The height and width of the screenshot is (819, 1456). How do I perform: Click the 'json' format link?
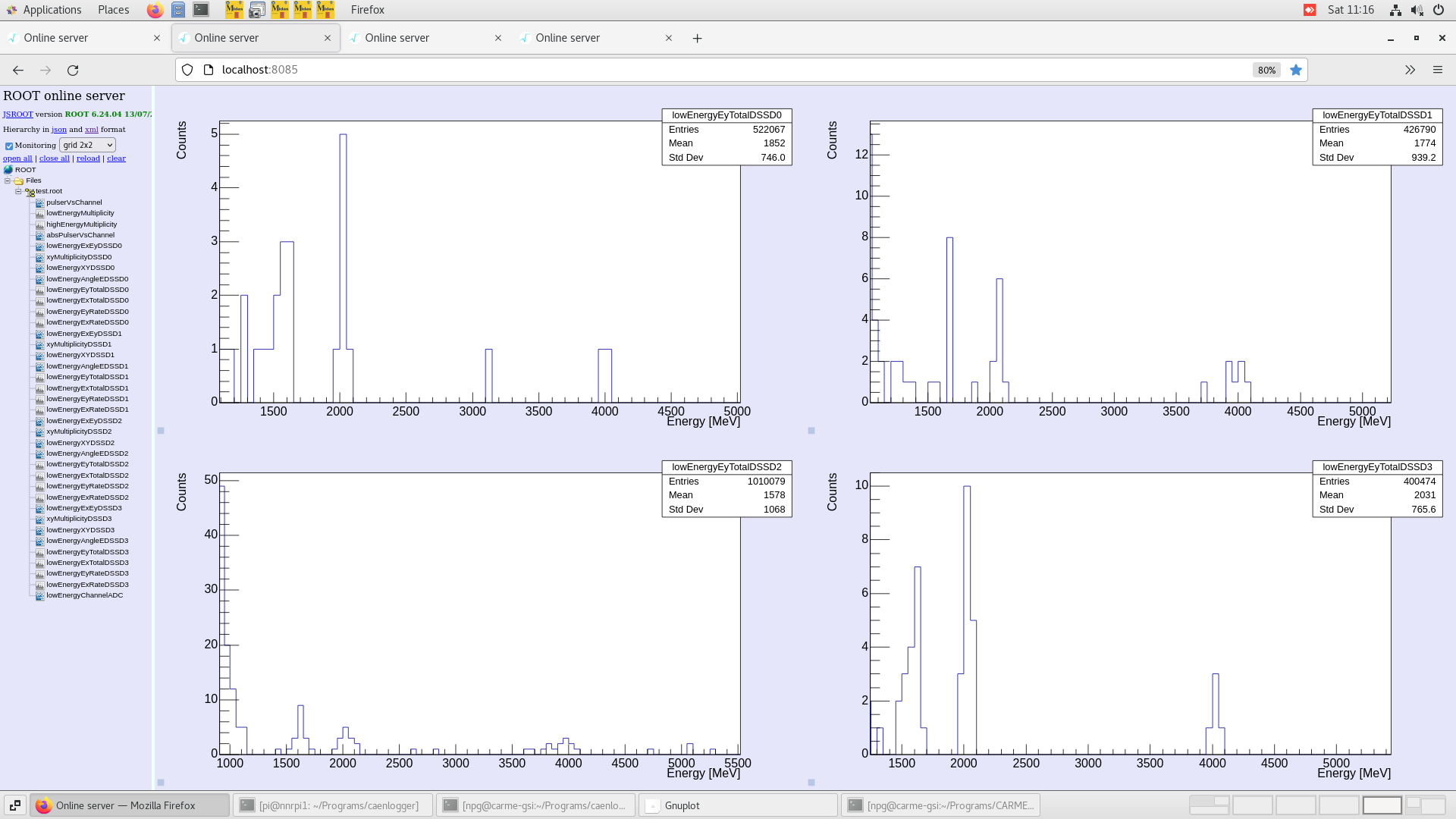[x=58, y=130]
